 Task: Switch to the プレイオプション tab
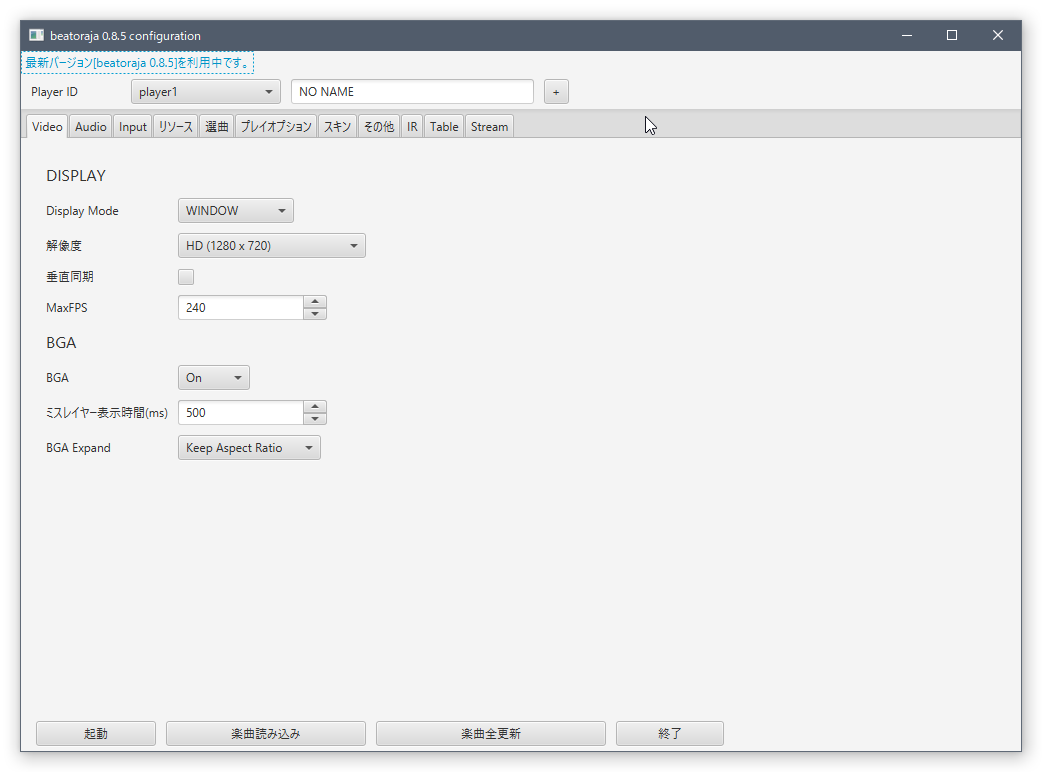tap(276, 127)
